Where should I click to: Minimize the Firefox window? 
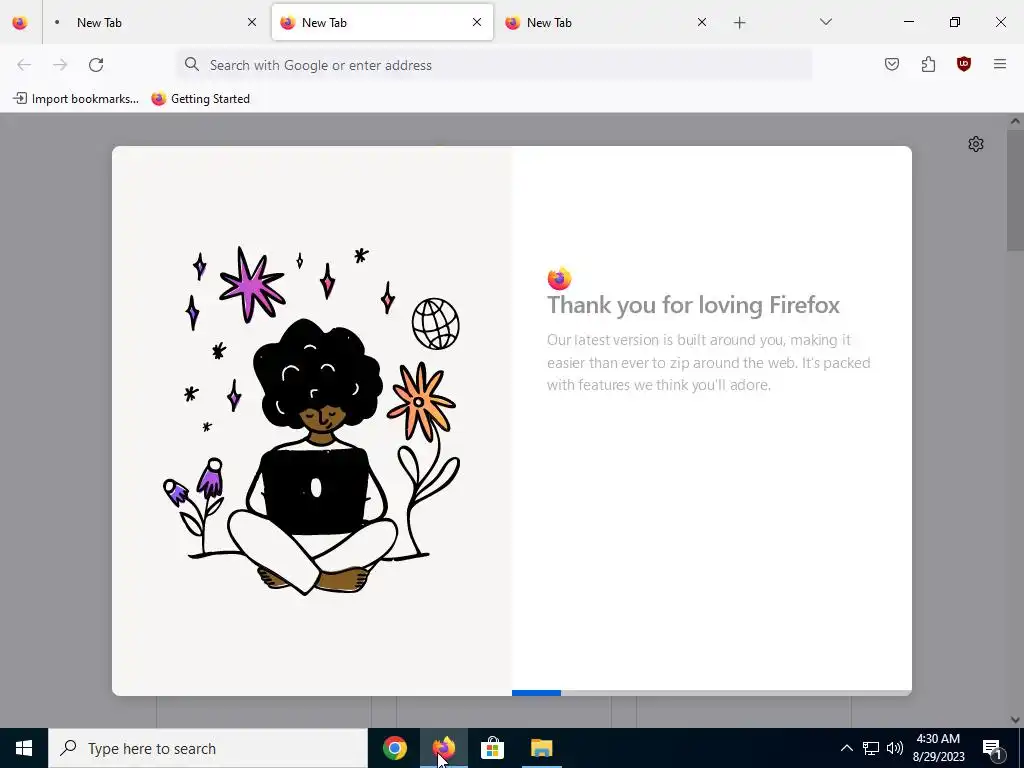(x=908, y=22)
